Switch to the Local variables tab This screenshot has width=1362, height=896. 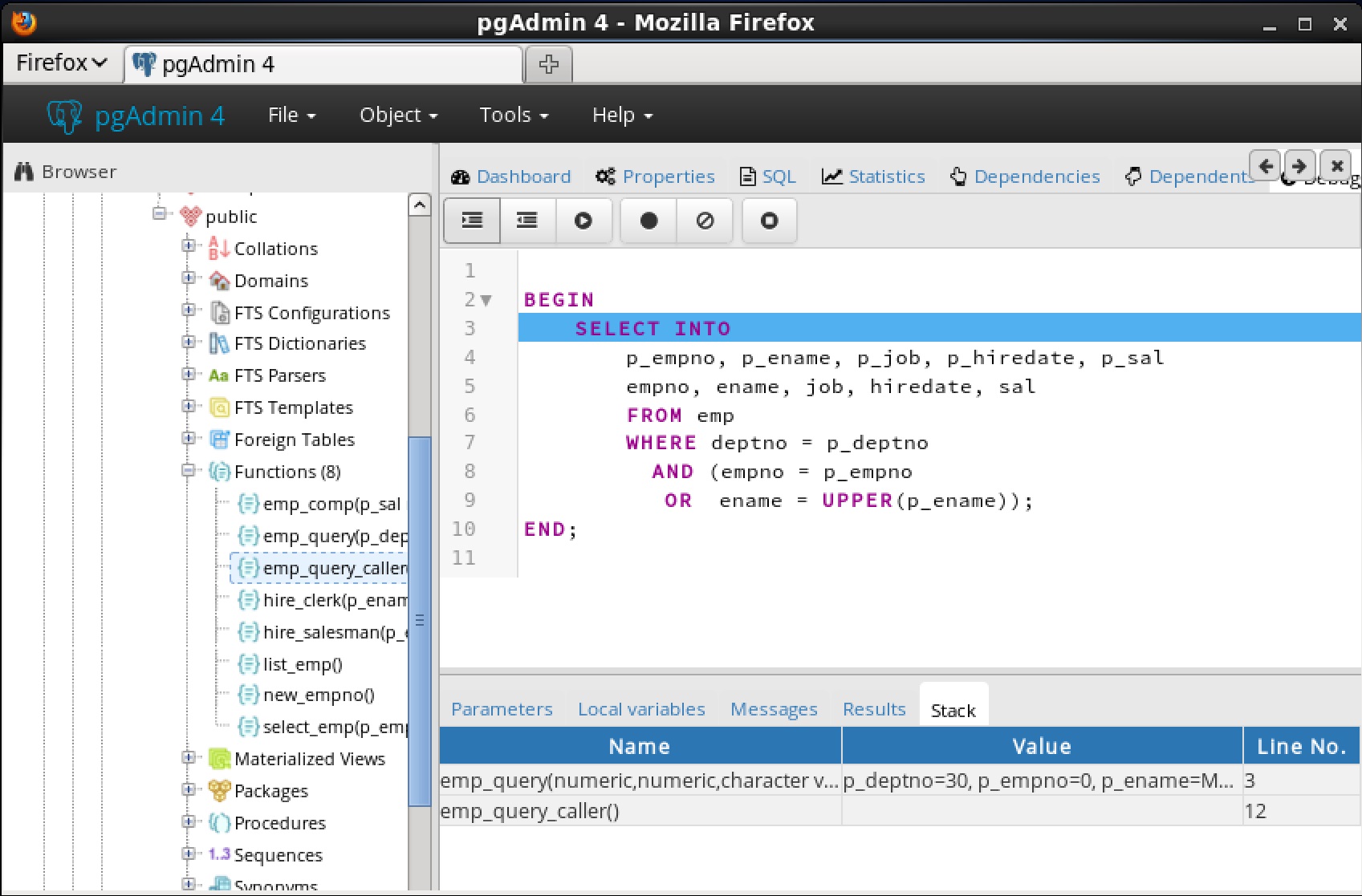tap(641, 709)
